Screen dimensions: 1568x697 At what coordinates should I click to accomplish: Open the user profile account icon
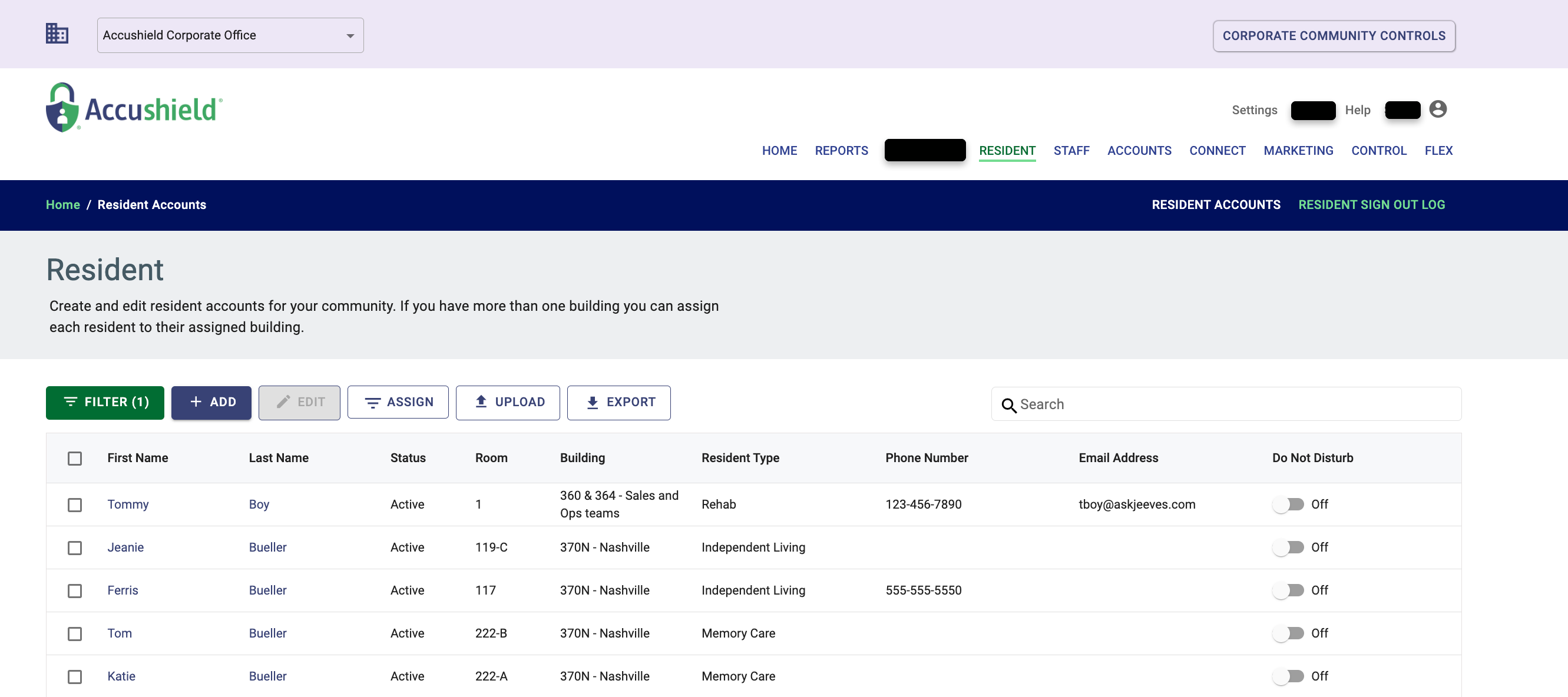click(x=1438, y=109)
